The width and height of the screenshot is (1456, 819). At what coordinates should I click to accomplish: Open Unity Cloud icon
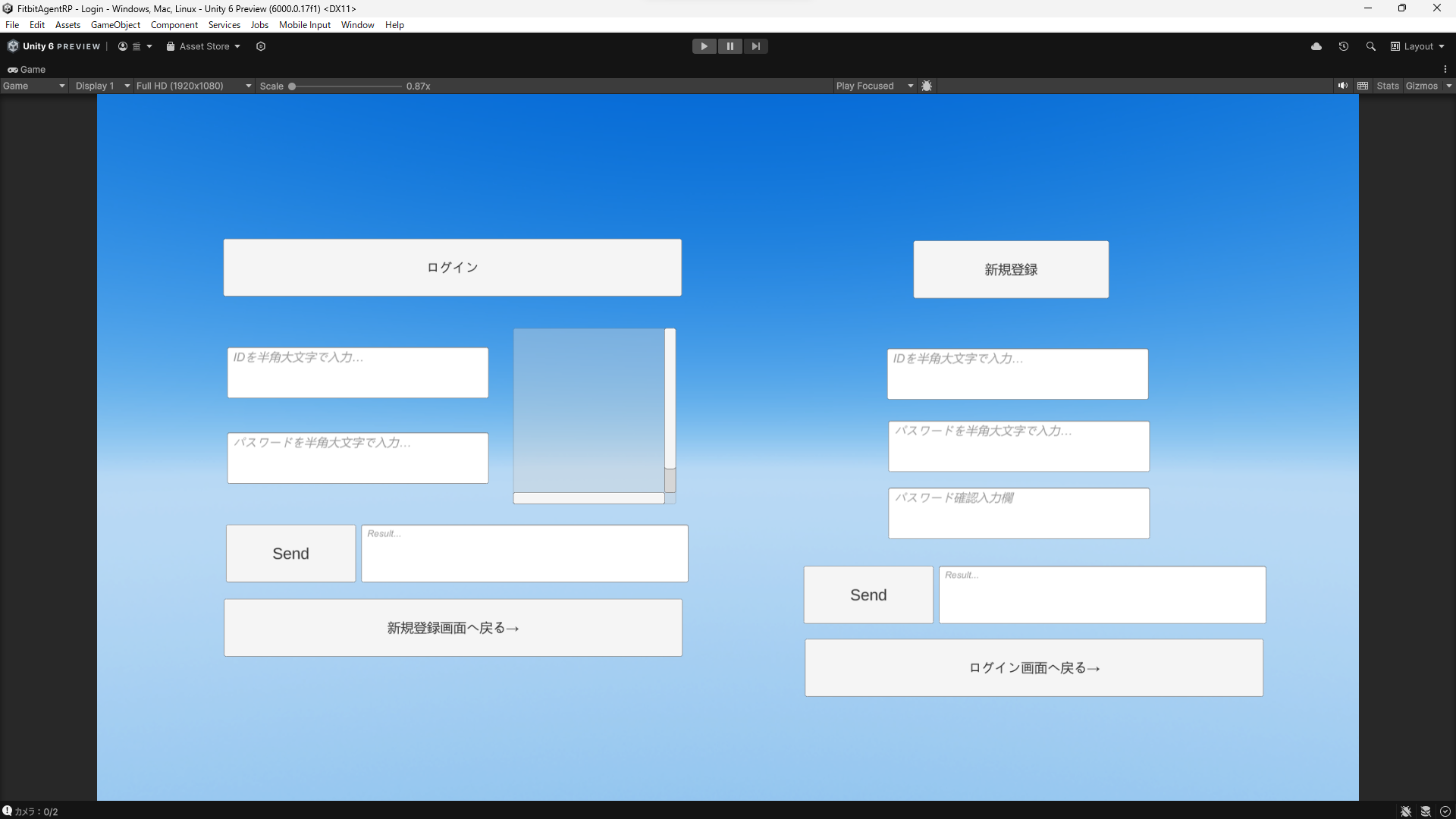[x=1316, y=46]
